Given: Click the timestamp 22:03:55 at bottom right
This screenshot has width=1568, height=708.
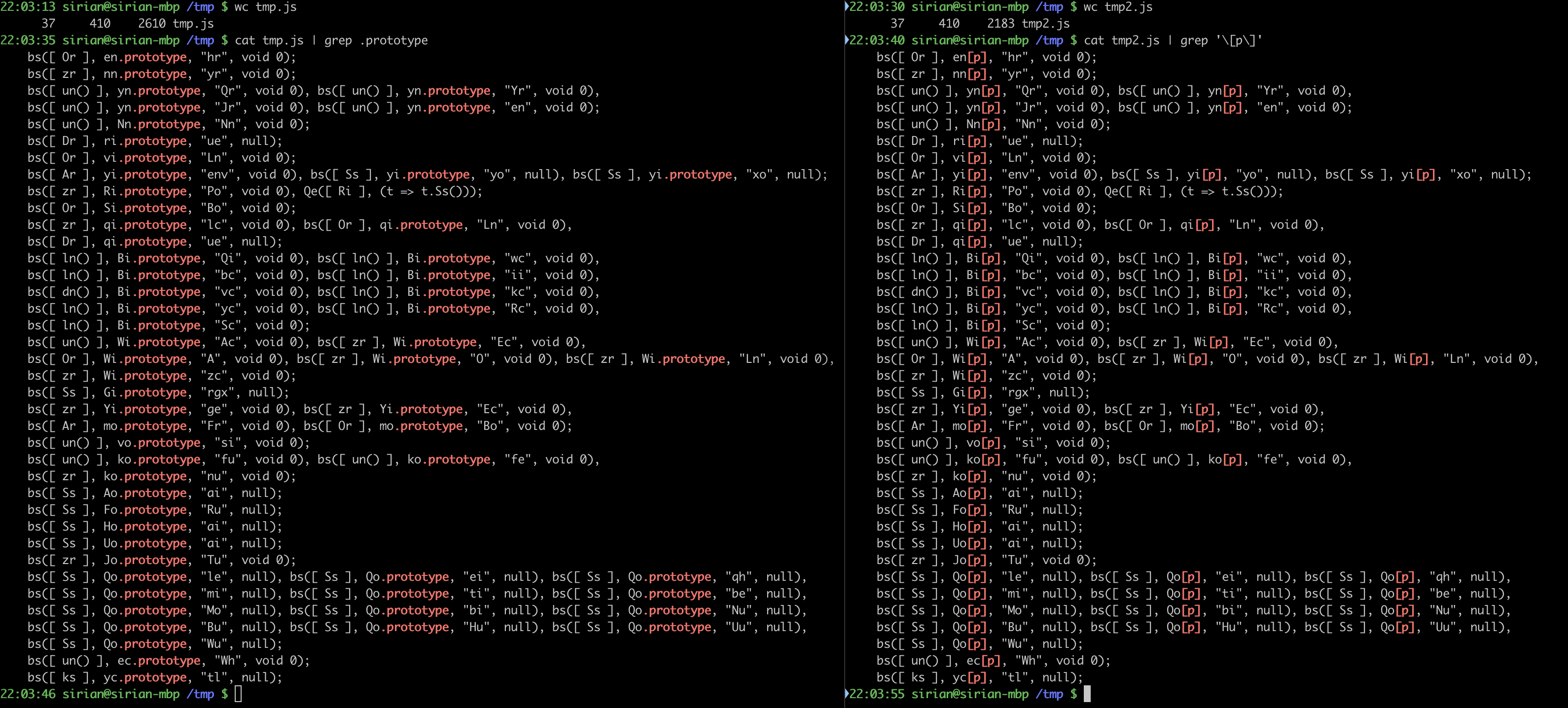Looking at the screenshot, I should point(878,694).
